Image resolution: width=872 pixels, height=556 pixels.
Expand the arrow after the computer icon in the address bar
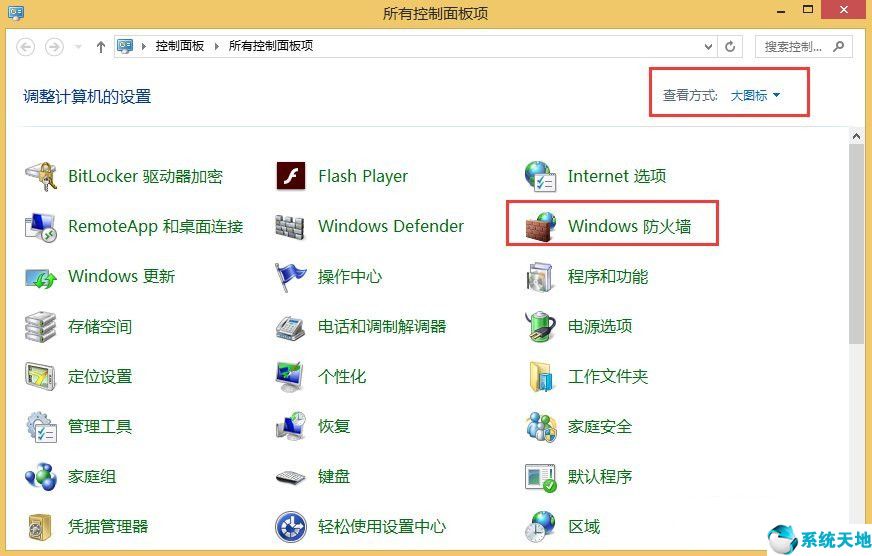143,46
